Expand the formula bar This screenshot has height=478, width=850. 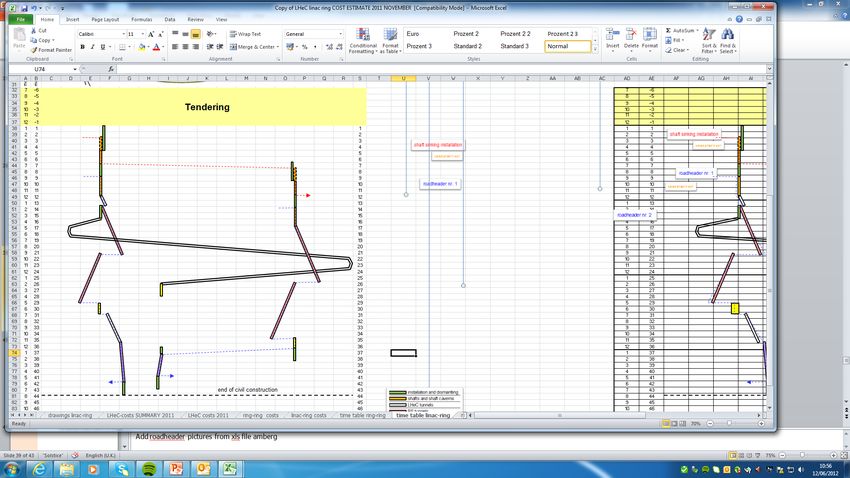tap(769, 69)
